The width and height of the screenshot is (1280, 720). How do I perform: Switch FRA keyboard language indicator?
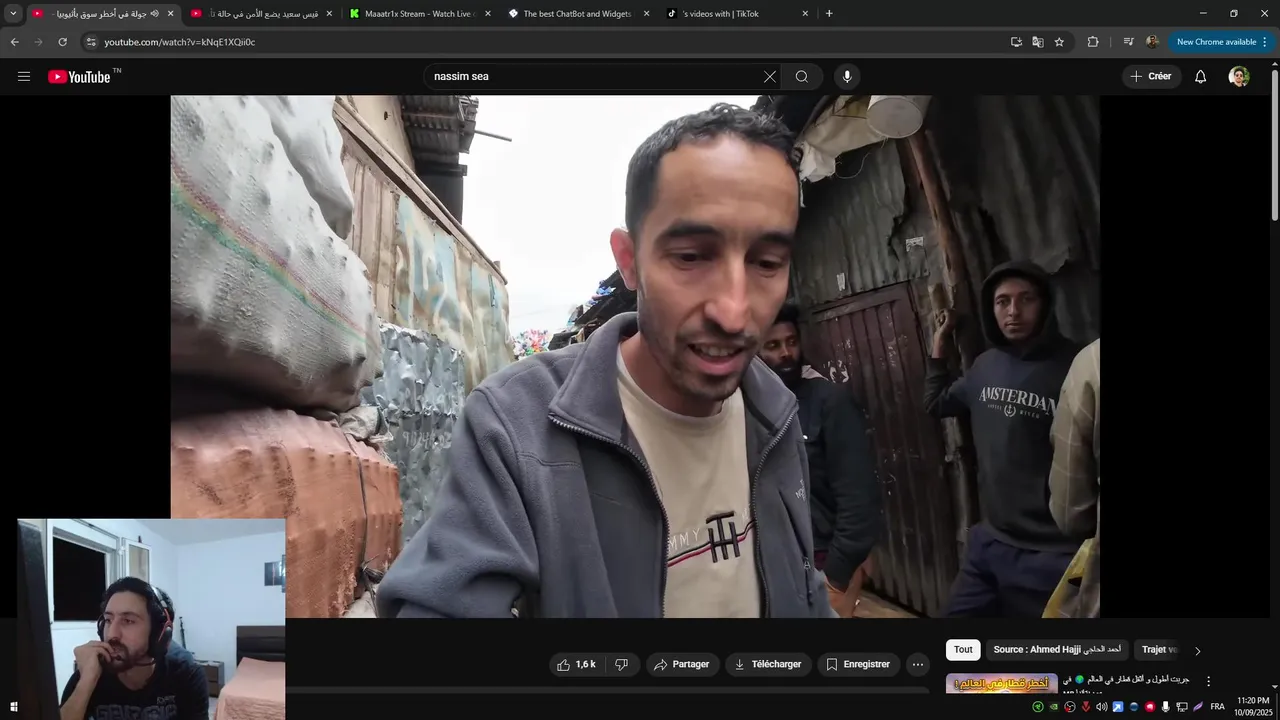[x=1217, y=707]
